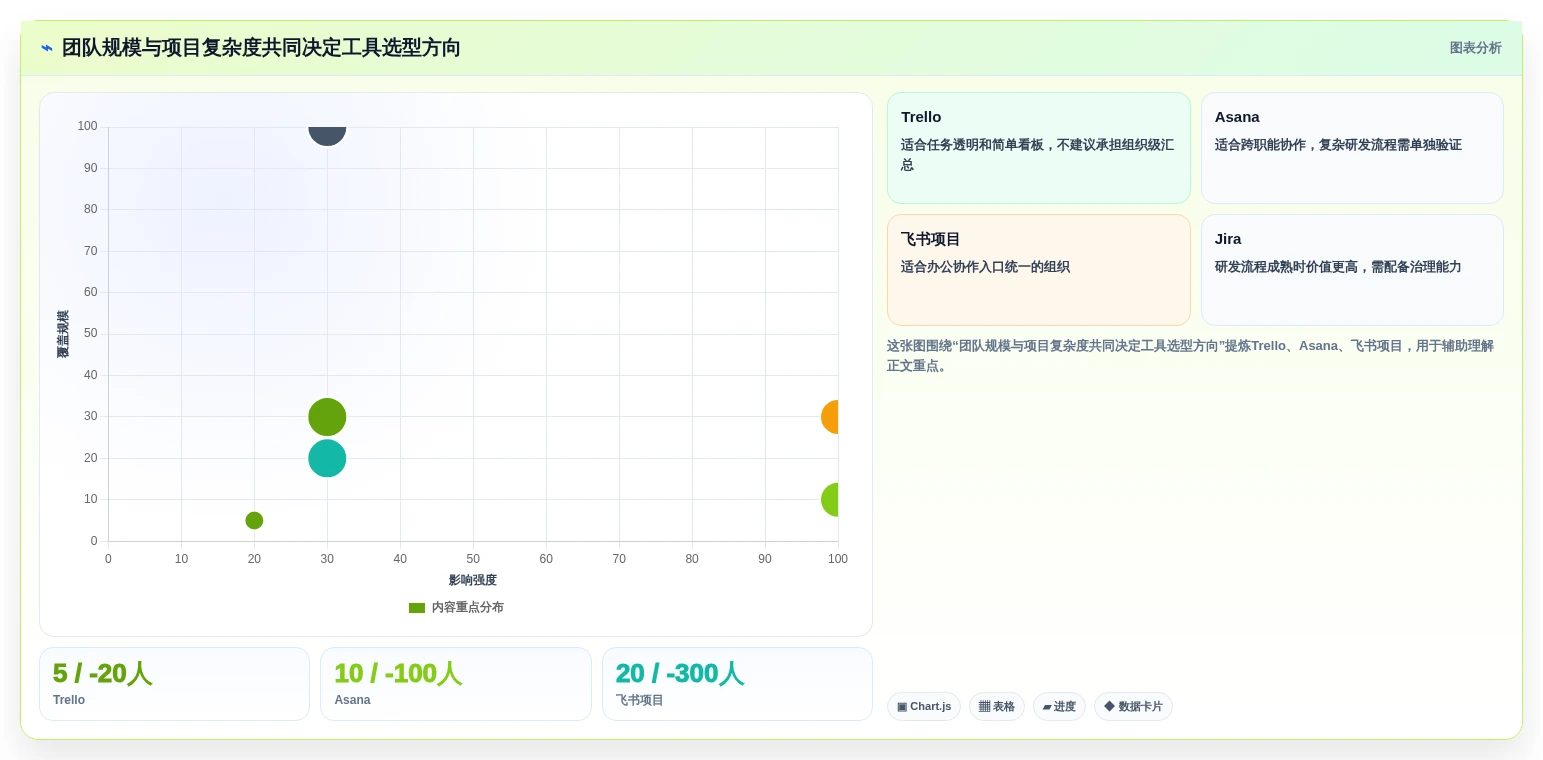Open the 飞书项目 description card
Viewport: 1543px width, 760px height.
[x=1038, y=270]
